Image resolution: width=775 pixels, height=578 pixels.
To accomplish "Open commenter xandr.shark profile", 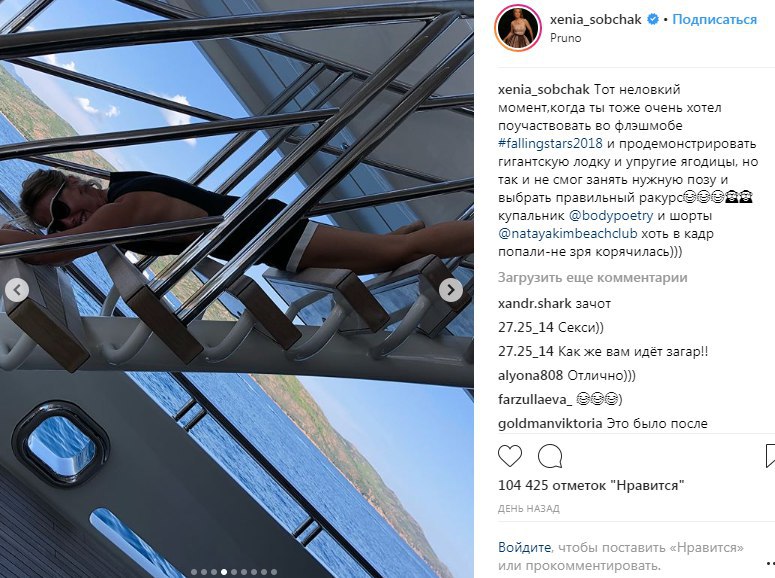I will click(x=534, y=303).
